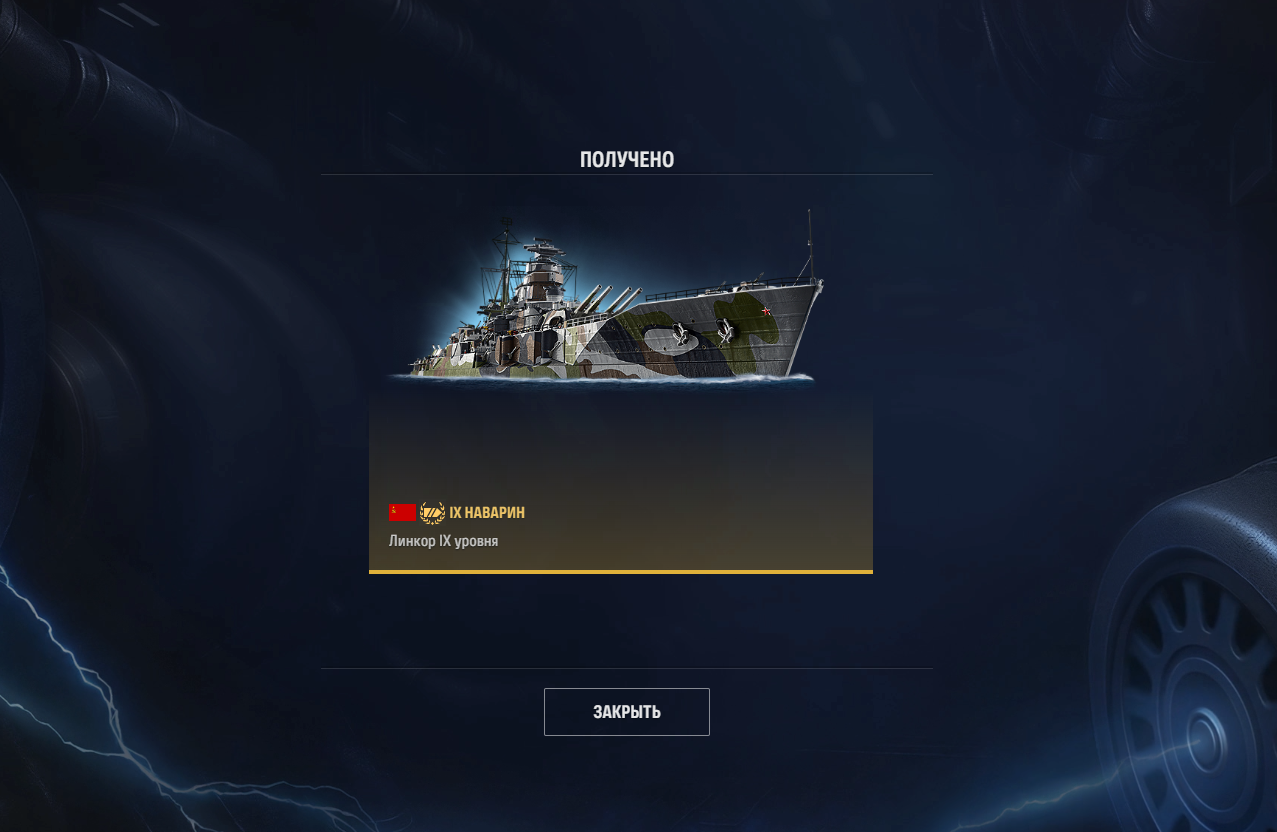Click the ПОЛУЧЕНО header title

coord(627,159)
